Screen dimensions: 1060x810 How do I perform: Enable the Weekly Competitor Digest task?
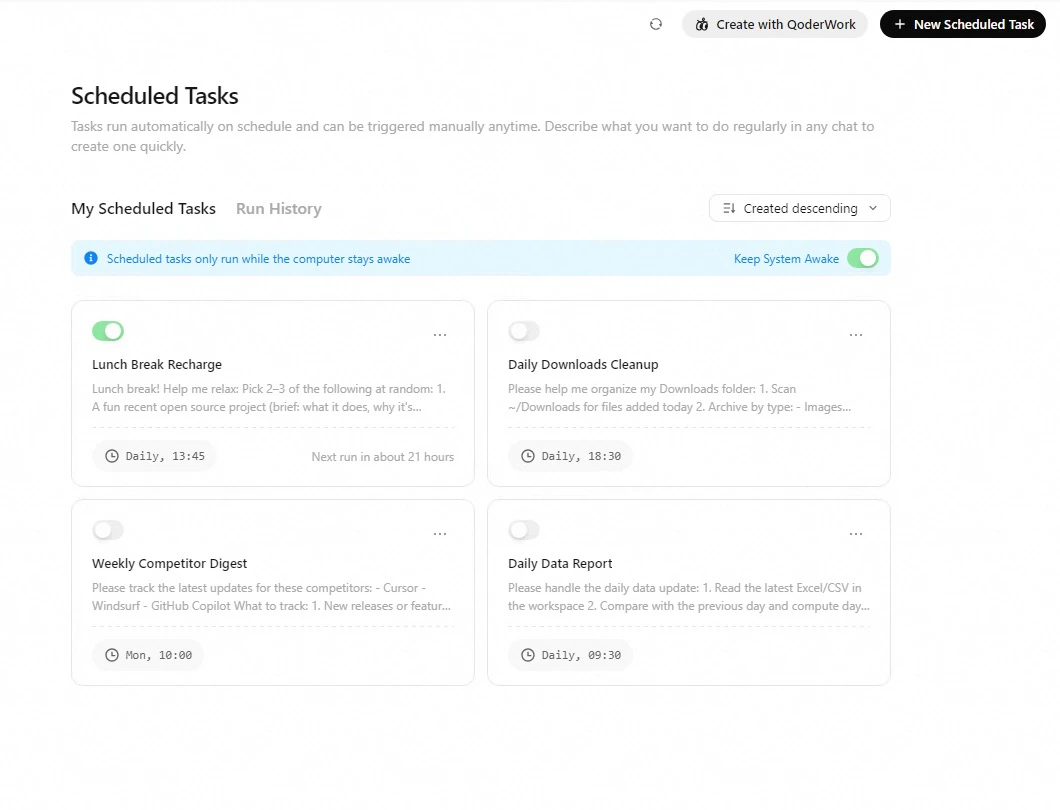pyautogui.click(x=107, y=529)
